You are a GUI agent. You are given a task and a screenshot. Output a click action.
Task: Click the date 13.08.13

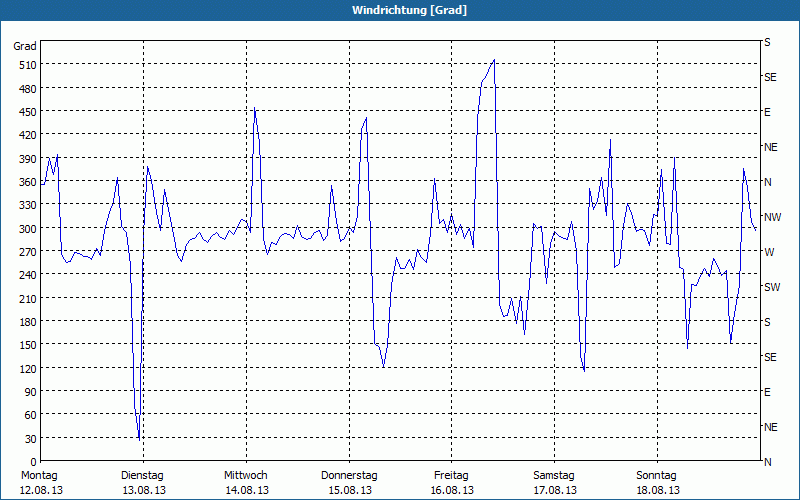click(144, 490)
